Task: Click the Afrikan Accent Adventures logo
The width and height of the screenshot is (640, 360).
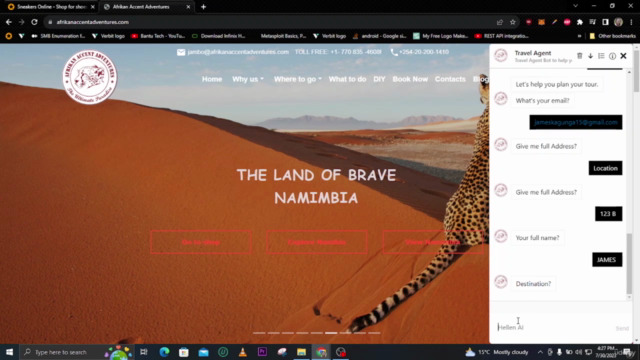Action: (90, 77)
